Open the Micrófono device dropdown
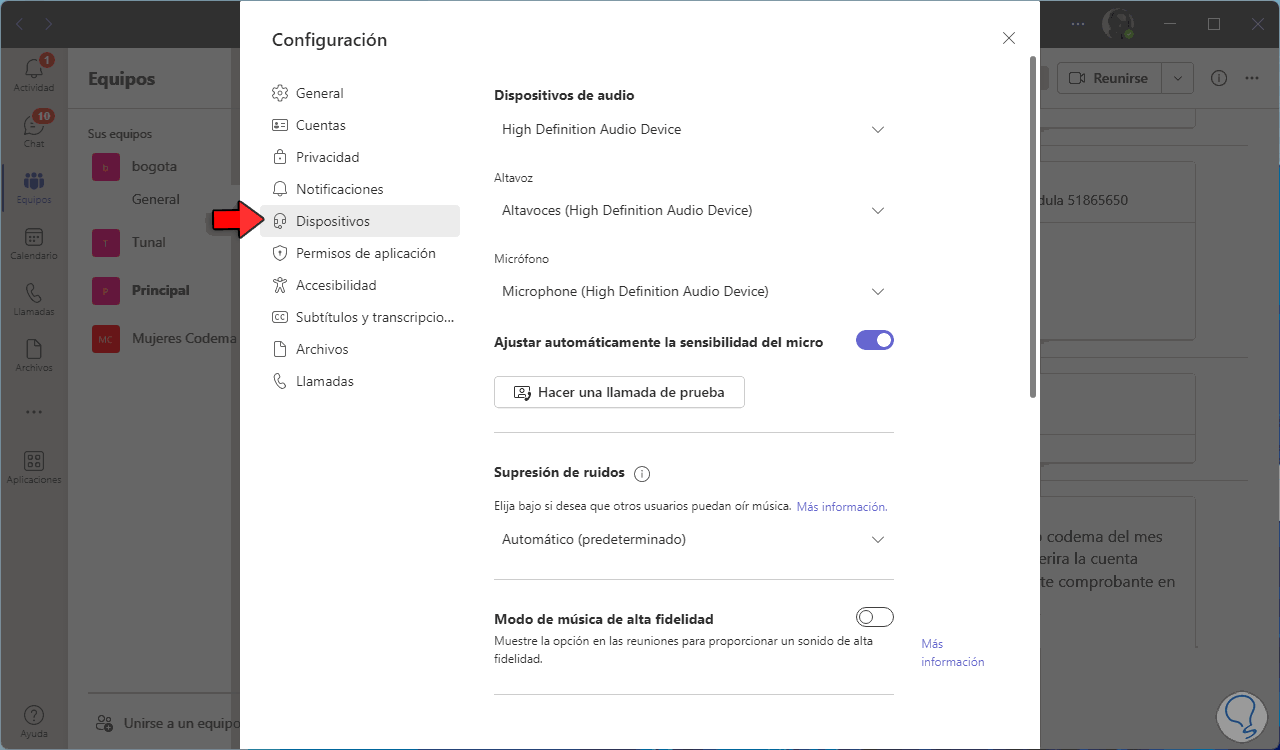The height and width of the screenshot is (750, 1280). point(693,292)
